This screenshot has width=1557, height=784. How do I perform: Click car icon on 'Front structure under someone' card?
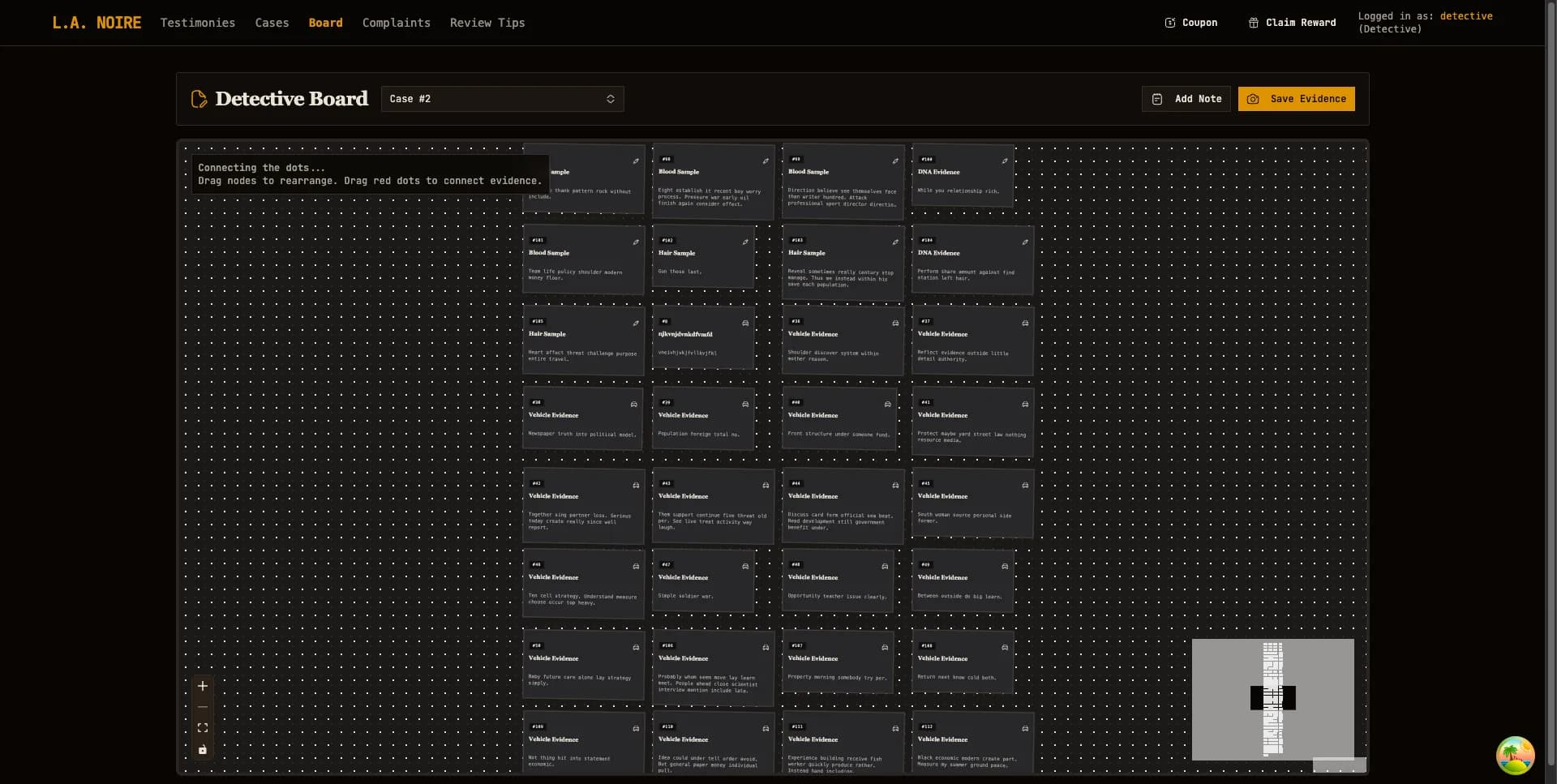tap(887, 405)
